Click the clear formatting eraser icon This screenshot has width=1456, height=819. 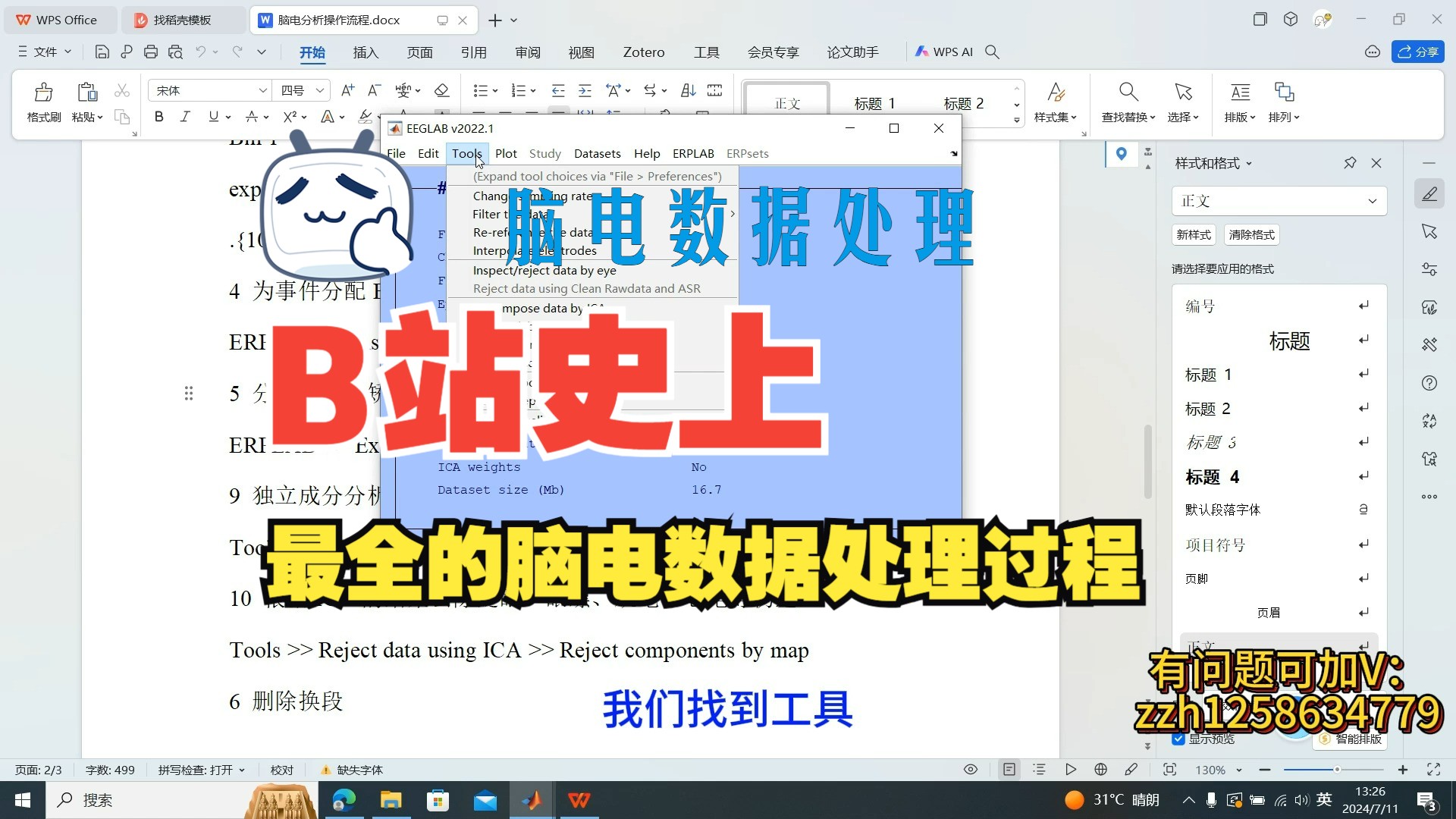pyautogui.click(x=441, y=90)
